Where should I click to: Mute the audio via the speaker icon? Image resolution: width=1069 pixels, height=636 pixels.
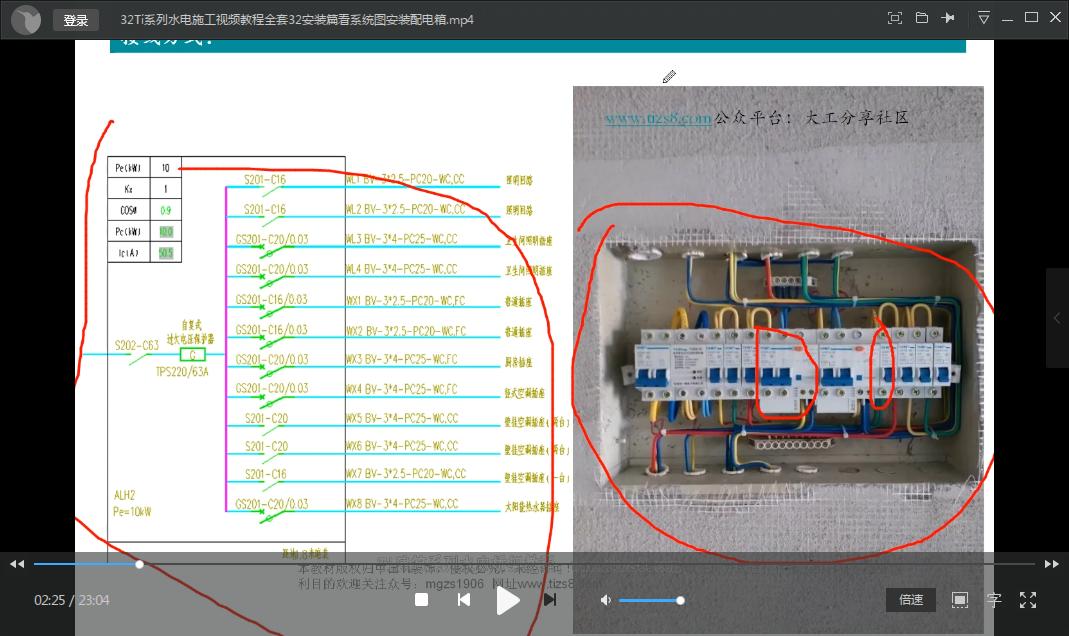(605, 599)
